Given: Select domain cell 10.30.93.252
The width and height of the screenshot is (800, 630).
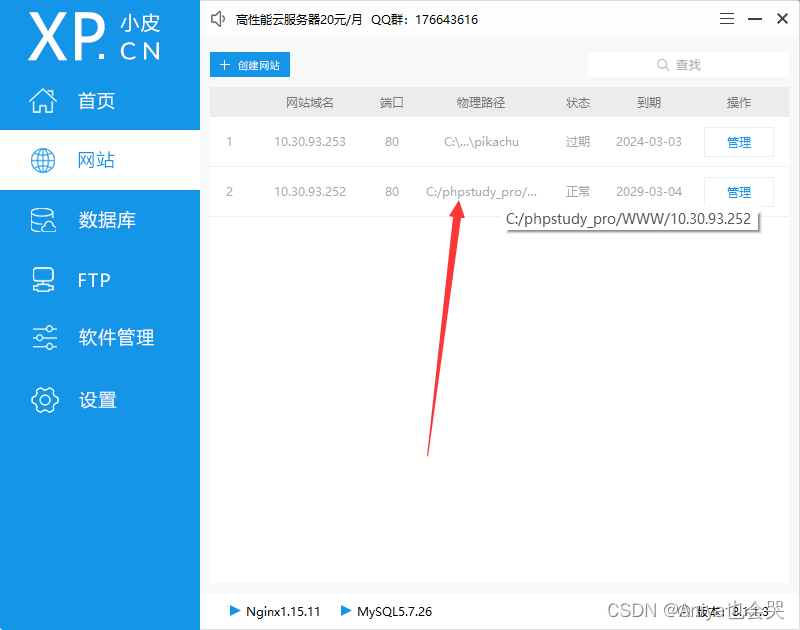Looking at the screenshot, I should [310, 191].
